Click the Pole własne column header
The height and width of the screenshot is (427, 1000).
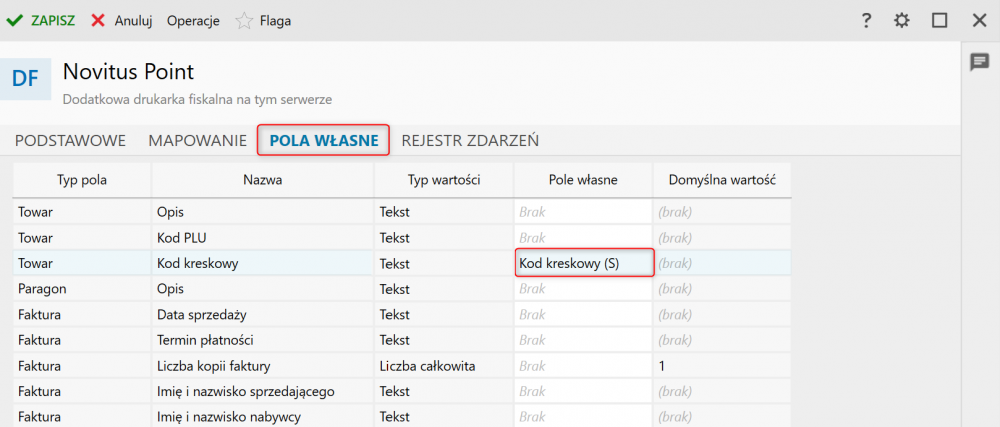[583, 180]
